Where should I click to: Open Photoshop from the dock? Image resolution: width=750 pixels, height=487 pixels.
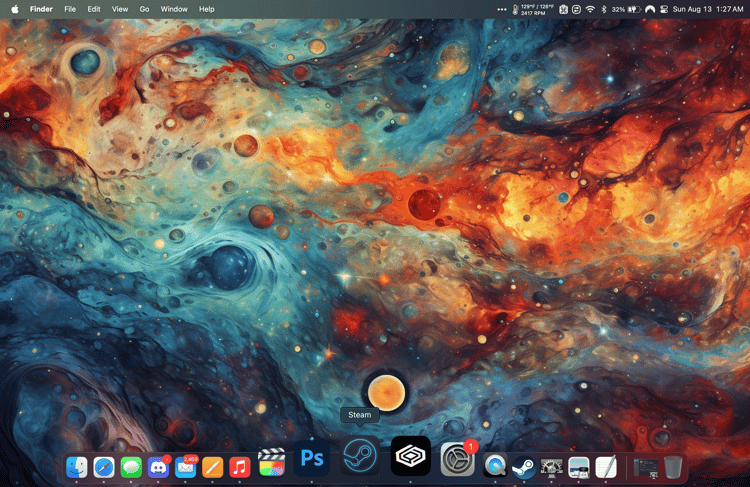tap(311, 458)
